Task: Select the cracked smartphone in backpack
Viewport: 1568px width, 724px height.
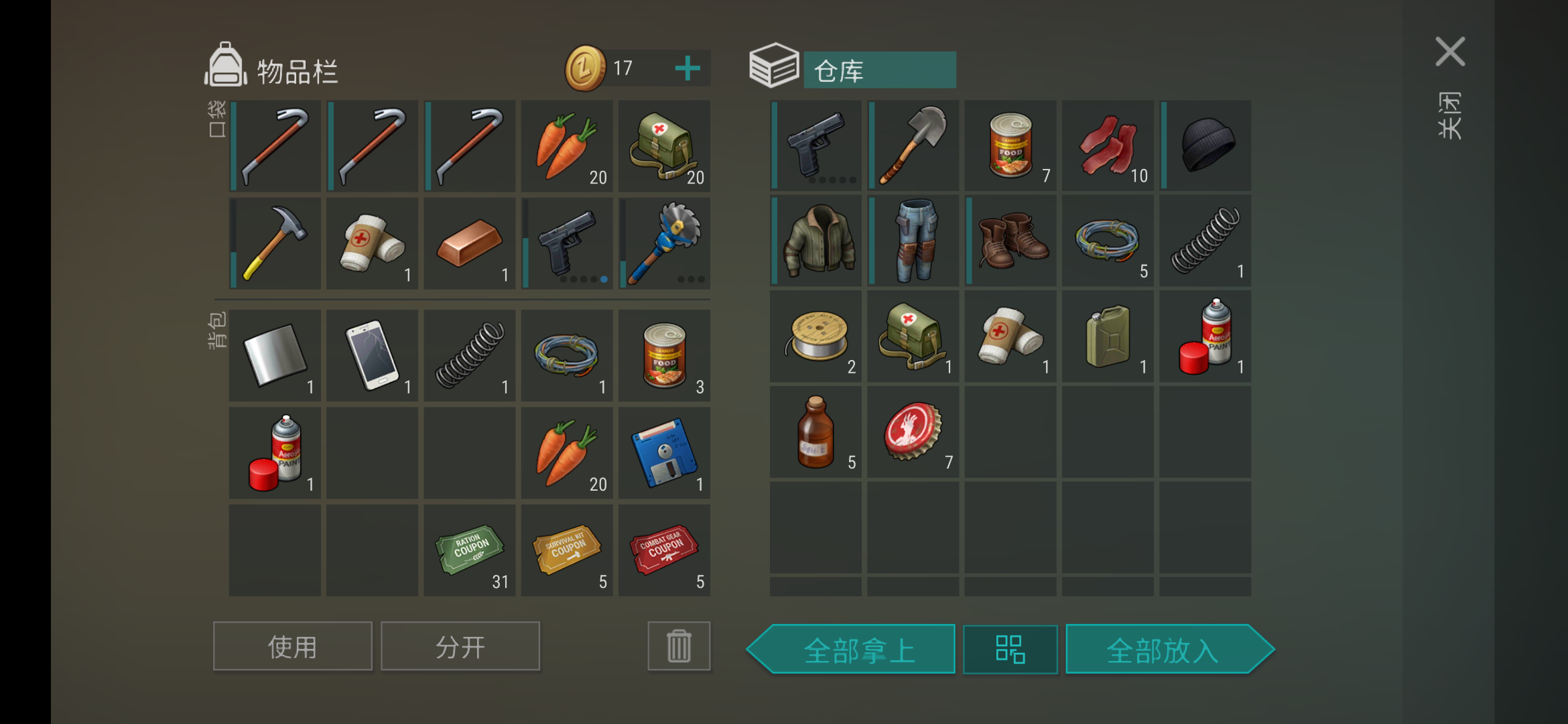Action: tap(373, 355)
